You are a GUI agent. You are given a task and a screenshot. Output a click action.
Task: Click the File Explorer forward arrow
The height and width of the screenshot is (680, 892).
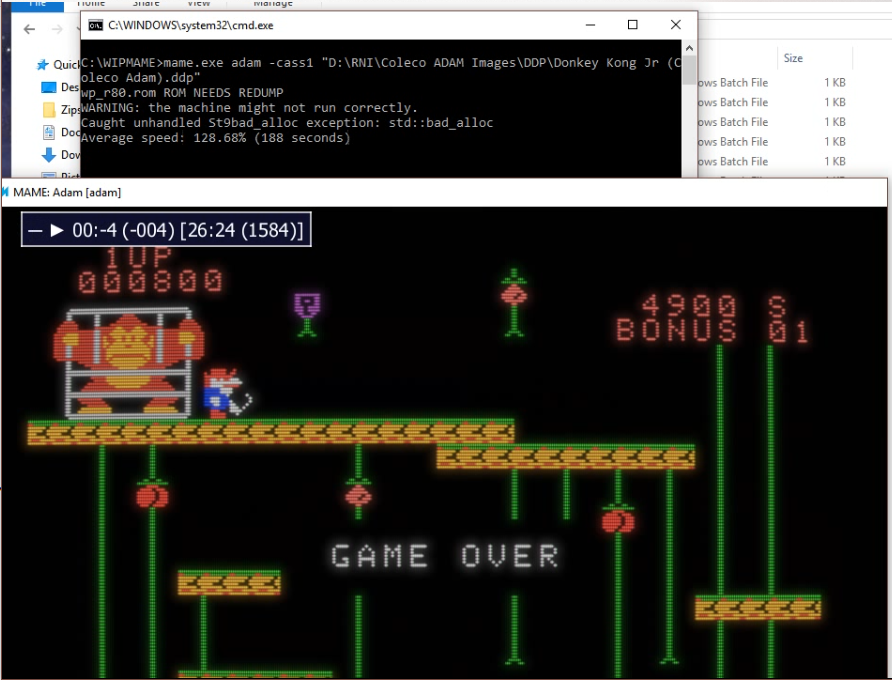click(57, 30)
